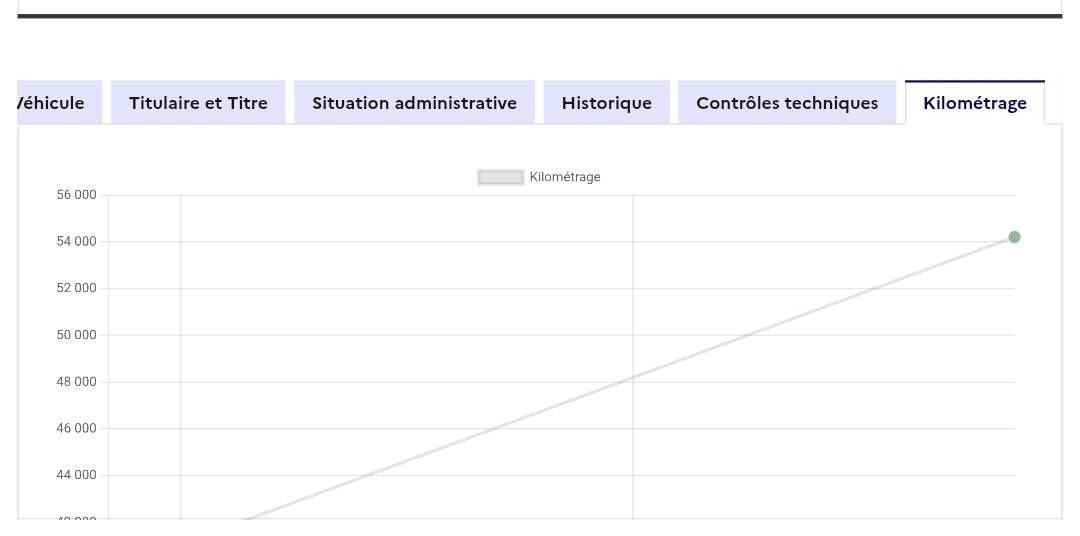The image size is (1080, 536).
Task: Click the dark horizontal bar at top
Action: [540, 16]
